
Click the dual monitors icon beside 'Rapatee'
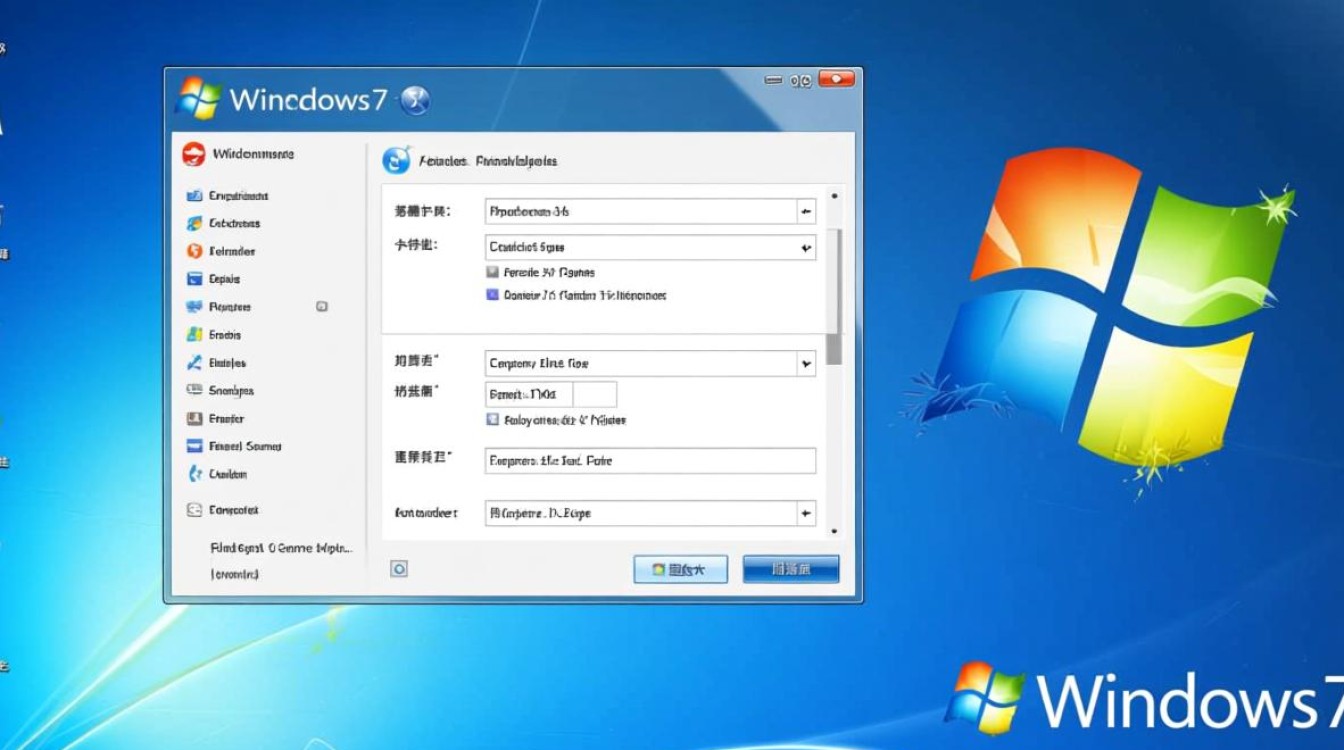click(194, 307)
